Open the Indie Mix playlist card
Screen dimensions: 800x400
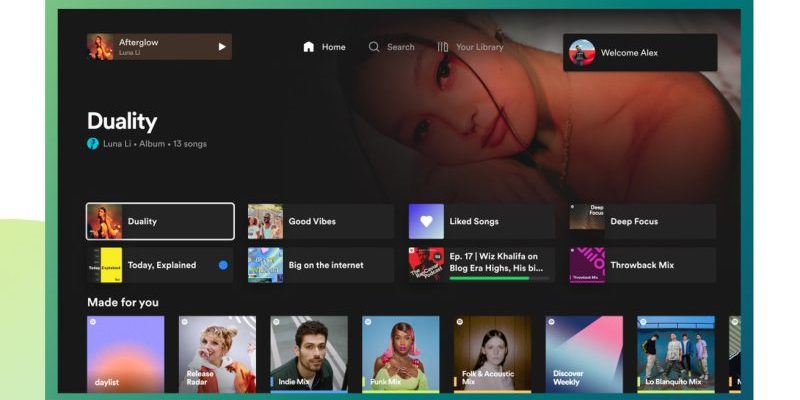[x=309, y=354]
